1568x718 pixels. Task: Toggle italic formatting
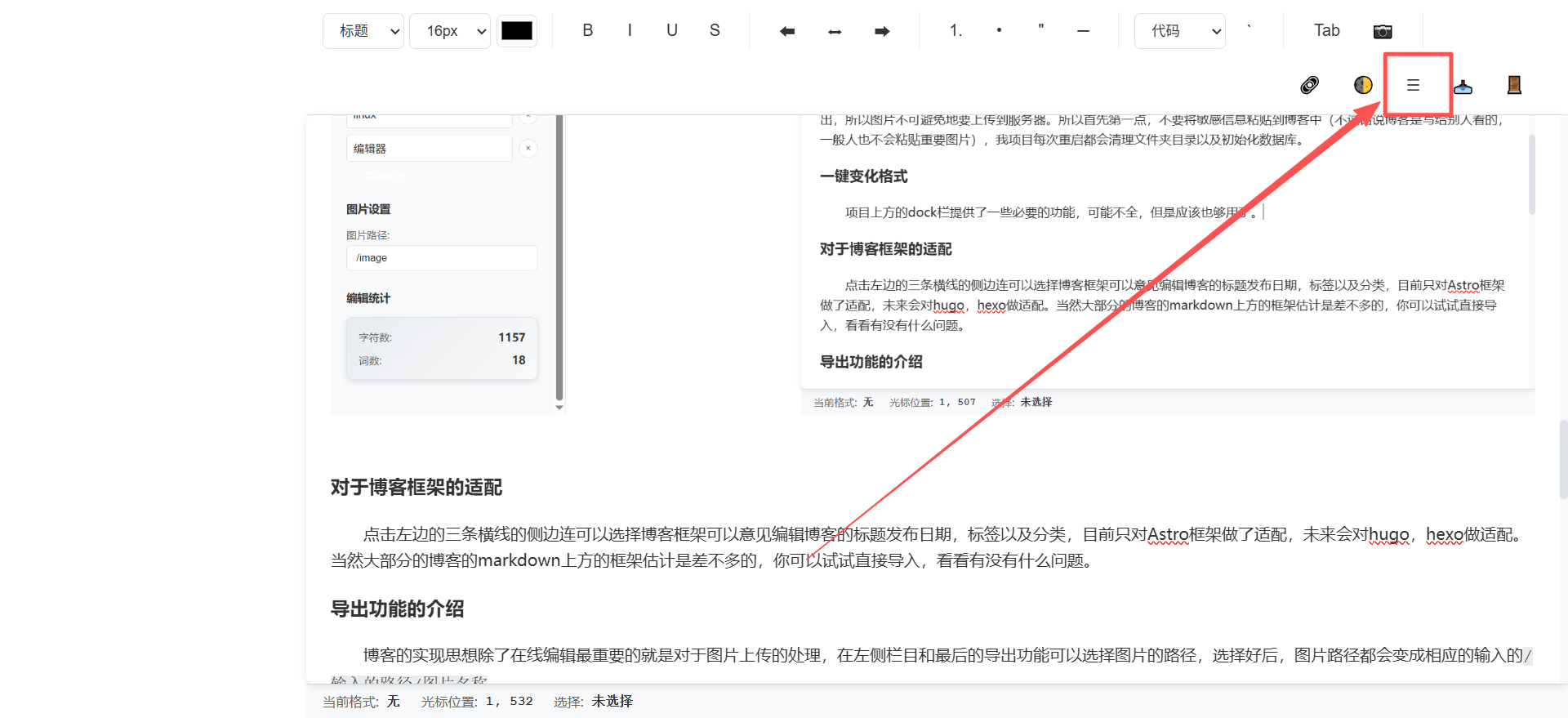(630, 31)
